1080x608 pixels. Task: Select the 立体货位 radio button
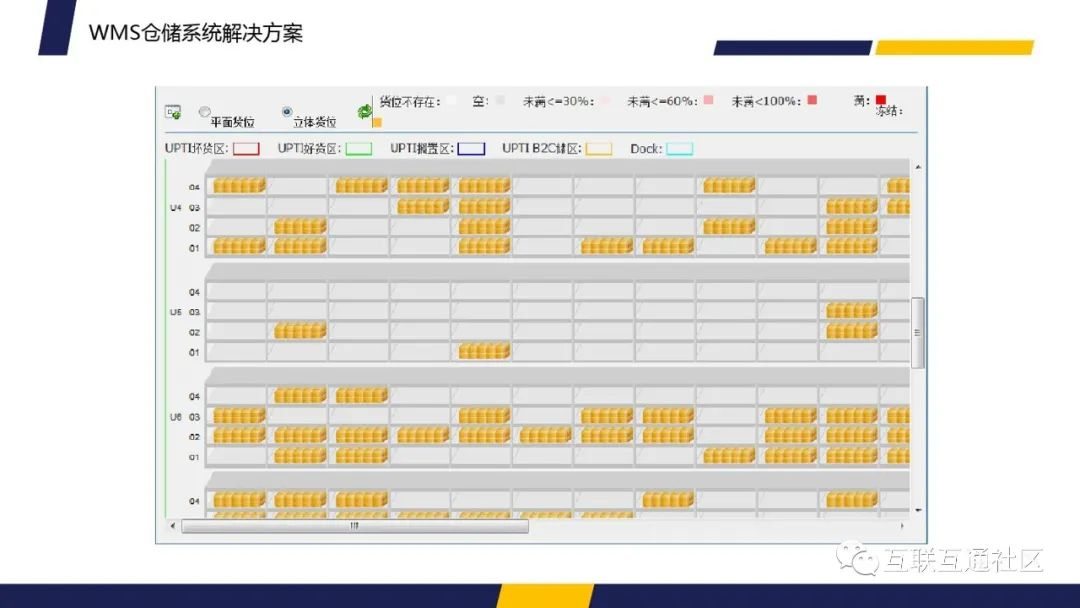click(287, 111)
